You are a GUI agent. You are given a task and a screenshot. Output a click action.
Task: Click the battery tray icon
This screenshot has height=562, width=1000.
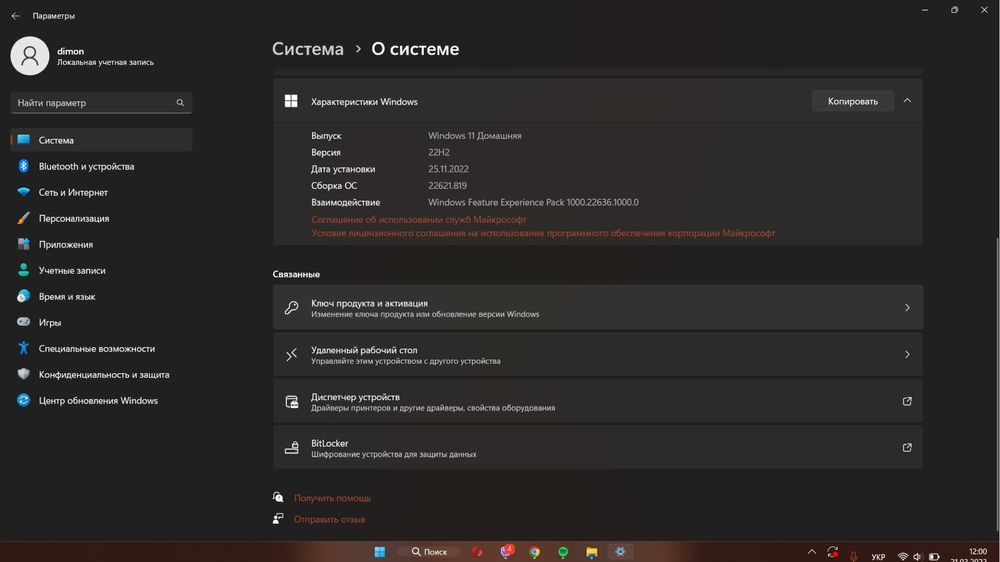[x=934, y=557]
